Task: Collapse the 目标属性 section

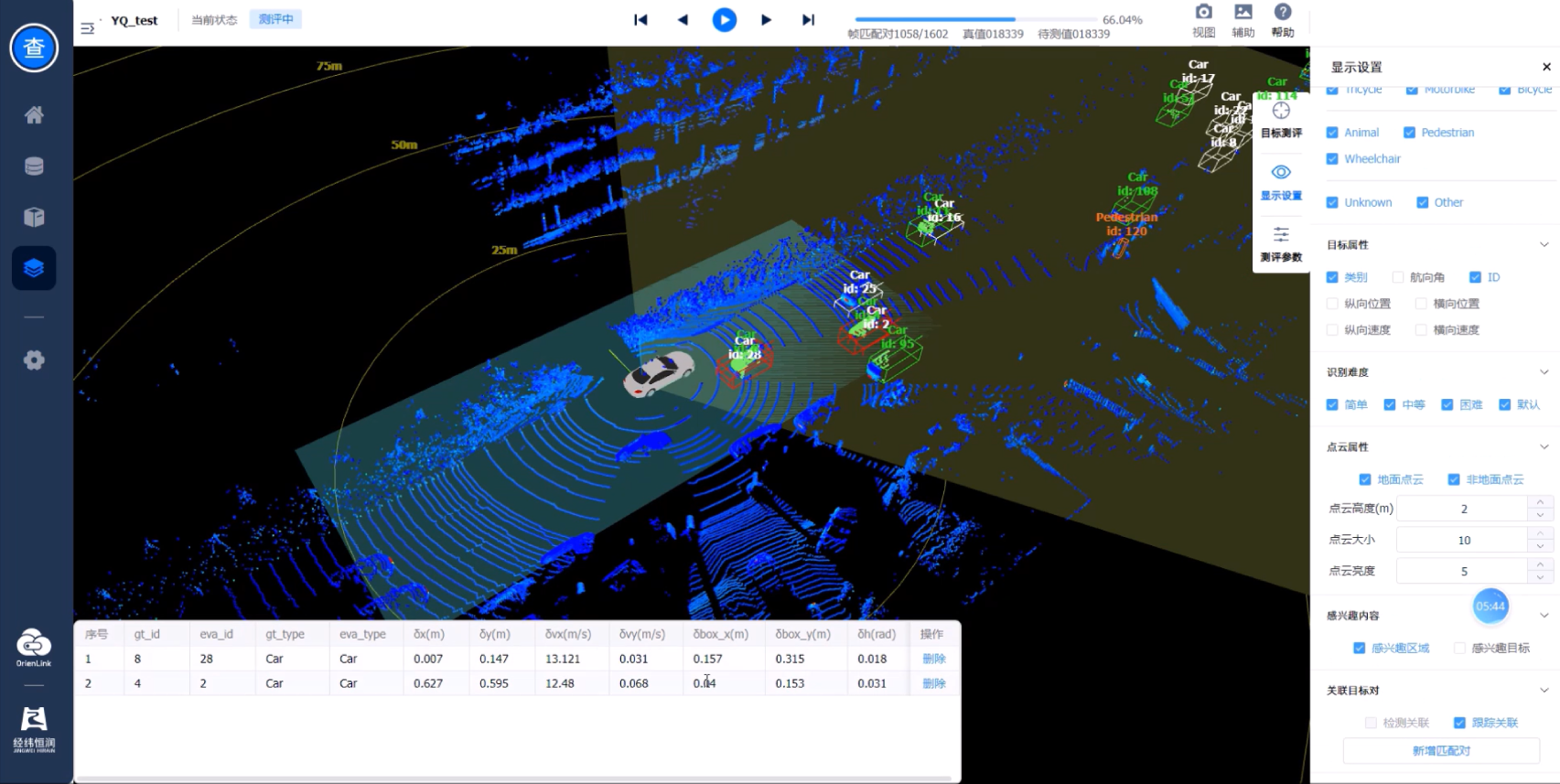Action: coord(1544,245)
